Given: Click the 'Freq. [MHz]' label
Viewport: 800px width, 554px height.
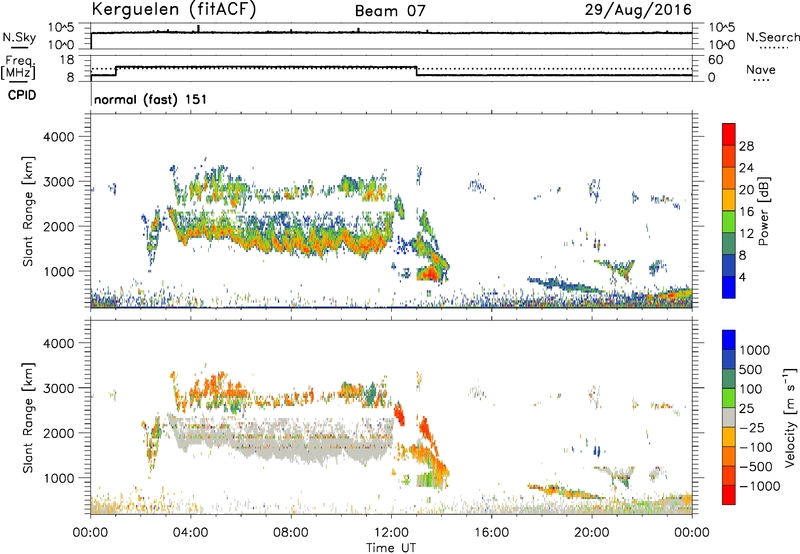Looking at the screenshot, I should point(18,67).
